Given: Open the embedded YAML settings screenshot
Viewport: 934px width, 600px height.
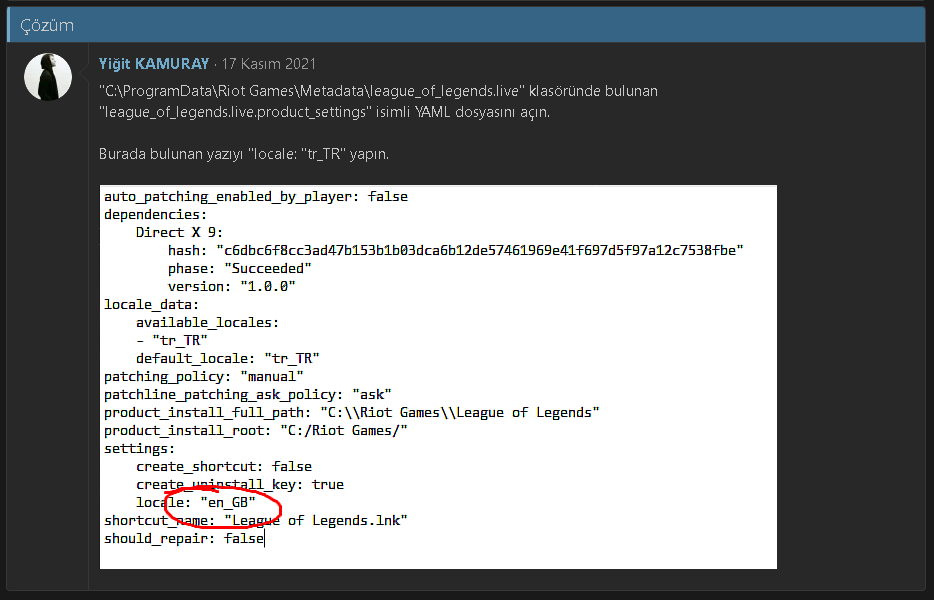Looking at the screenshot, I should point(438,377).
